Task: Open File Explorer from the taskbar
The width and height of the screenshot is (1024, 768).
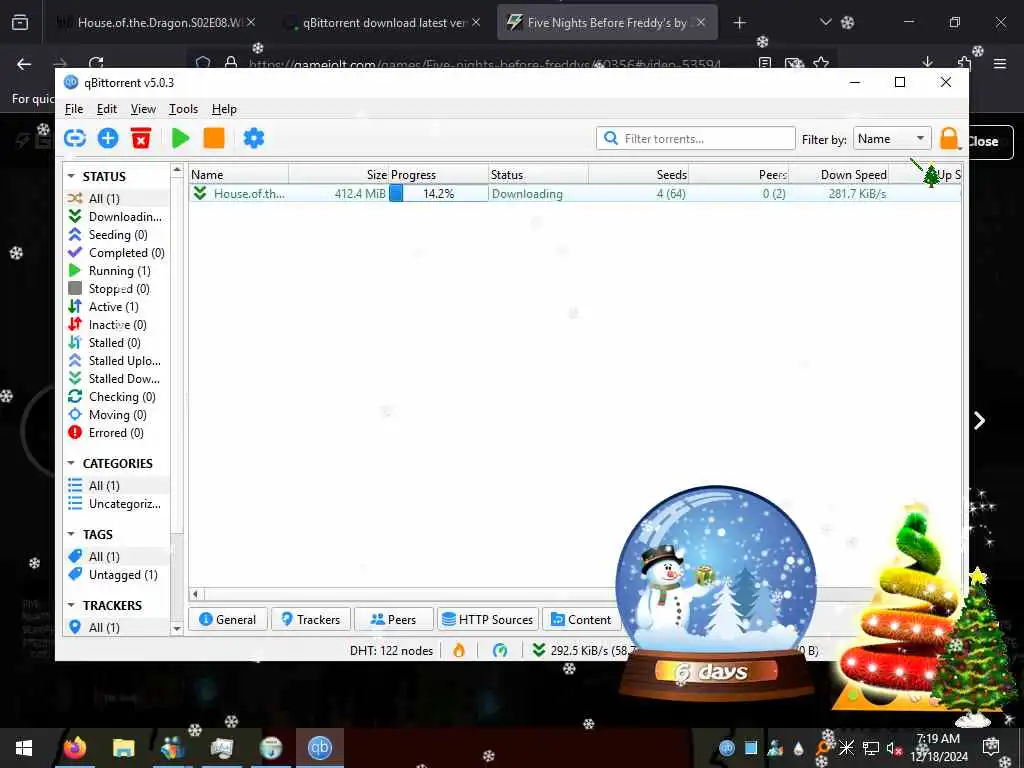Action: tap(123, 748)
